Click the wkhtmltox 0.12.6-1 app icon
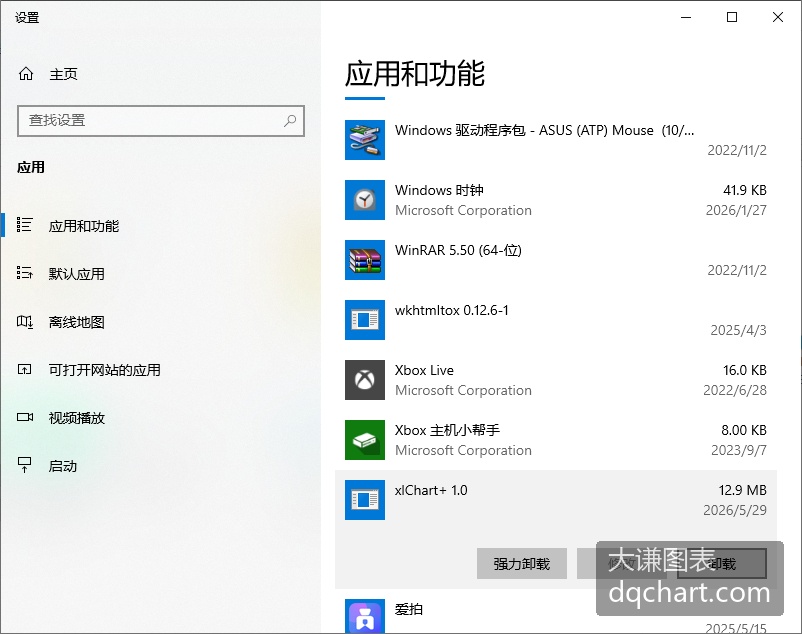This screenshot has width=802, height=634. [365, 320]
